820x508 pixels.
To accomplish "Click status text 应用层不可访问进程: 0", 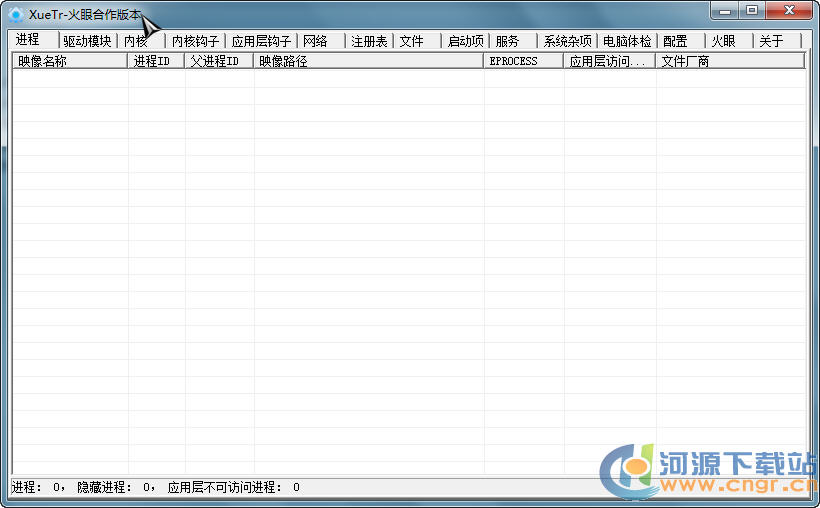I will (234, 488).
